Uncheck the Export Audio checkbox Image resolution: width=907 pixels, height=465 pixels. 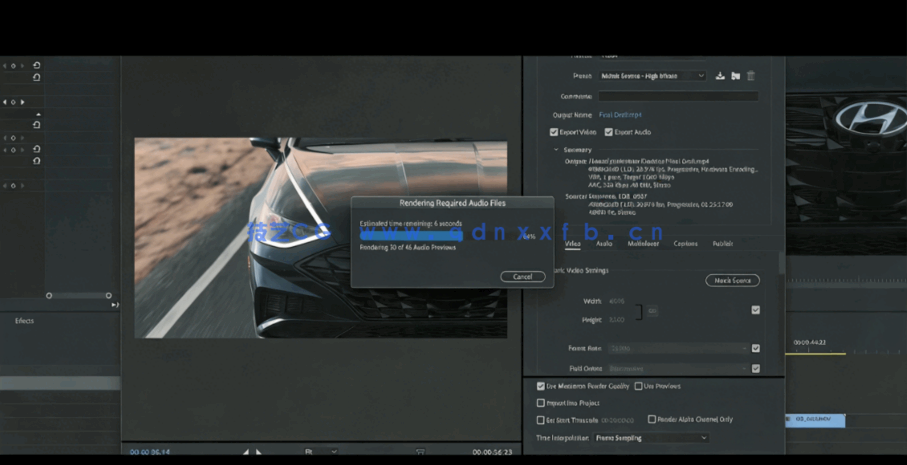point(609,132)
